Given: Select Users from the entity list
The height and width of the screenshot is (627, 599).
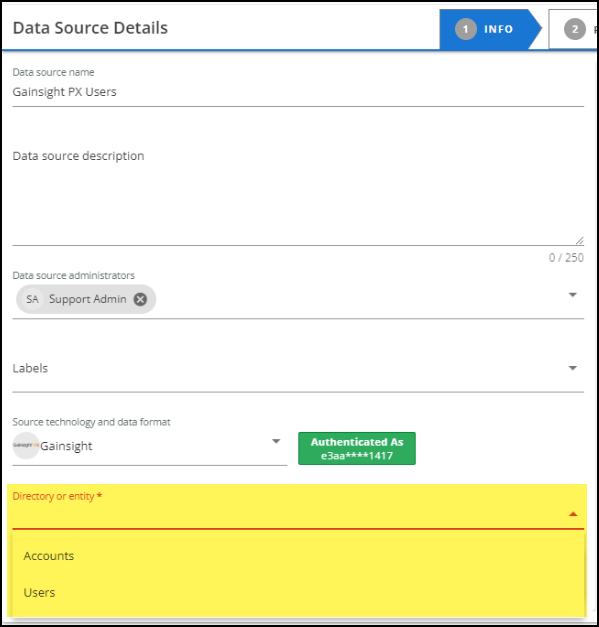Looking at the screenshot, I should 298,592.
